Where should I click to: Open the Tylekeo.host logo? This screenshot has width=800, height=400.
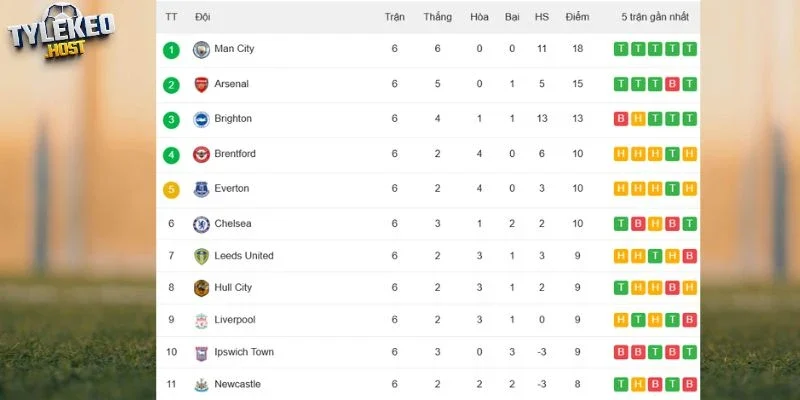(x=61, y=32)
